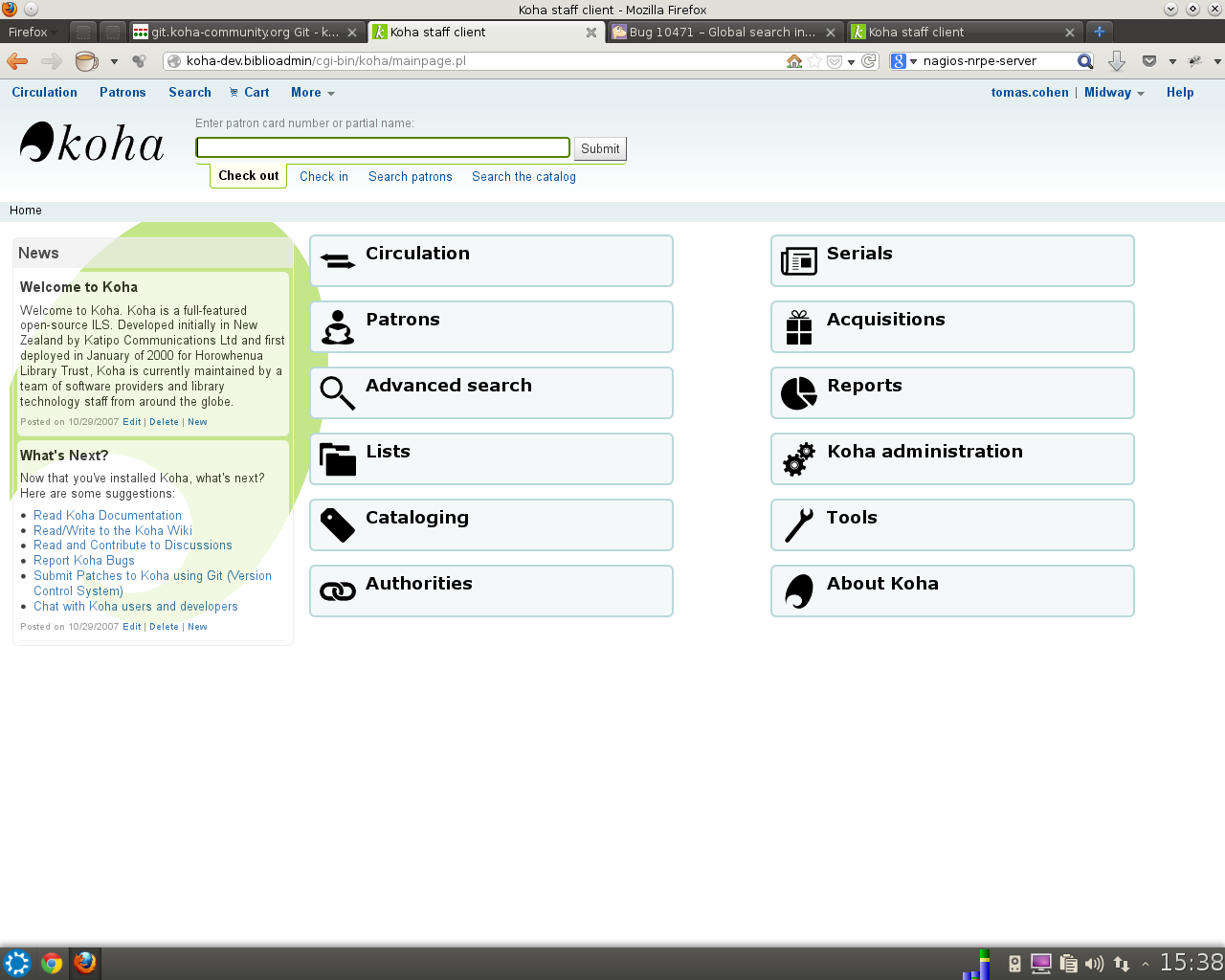Image resolution: width=1225 pixels, height=980 pixels.
Task: Open the Reports pie chart icon
Action: pyautogui.click(x=798, y=393)
